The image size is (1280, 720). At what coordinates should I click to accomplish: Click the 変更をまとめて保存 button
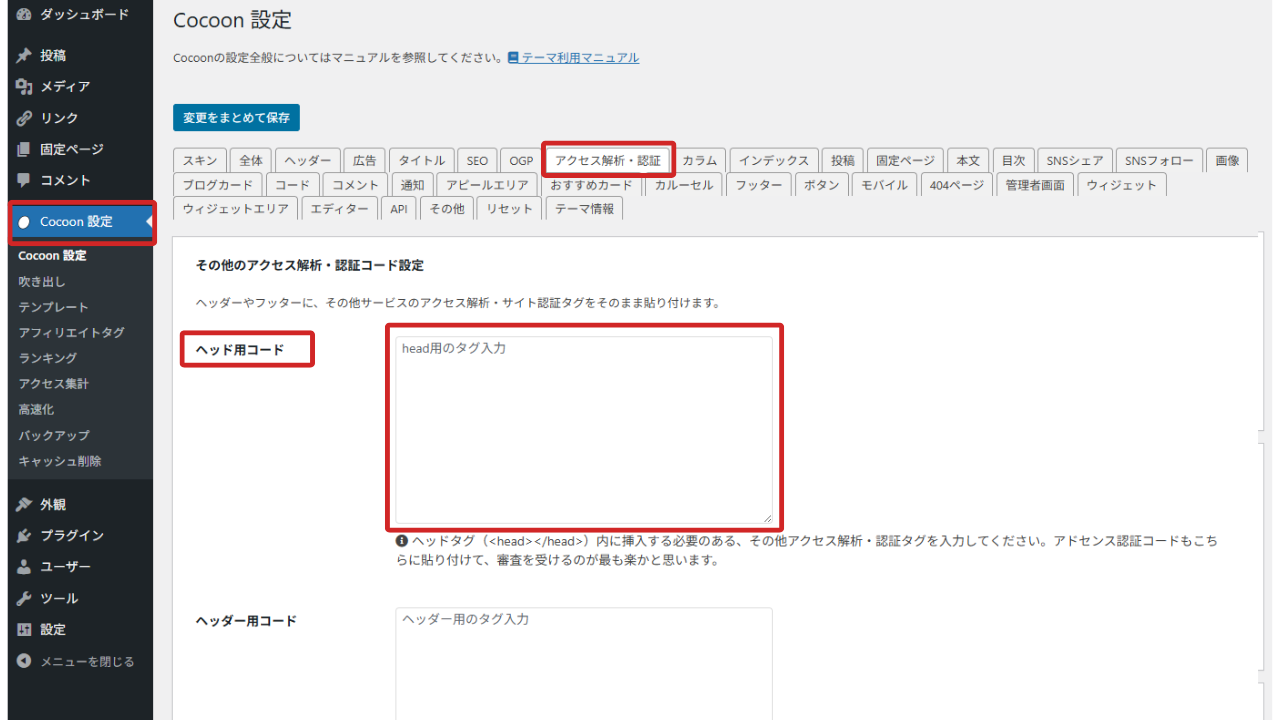[x=236, y=118]
